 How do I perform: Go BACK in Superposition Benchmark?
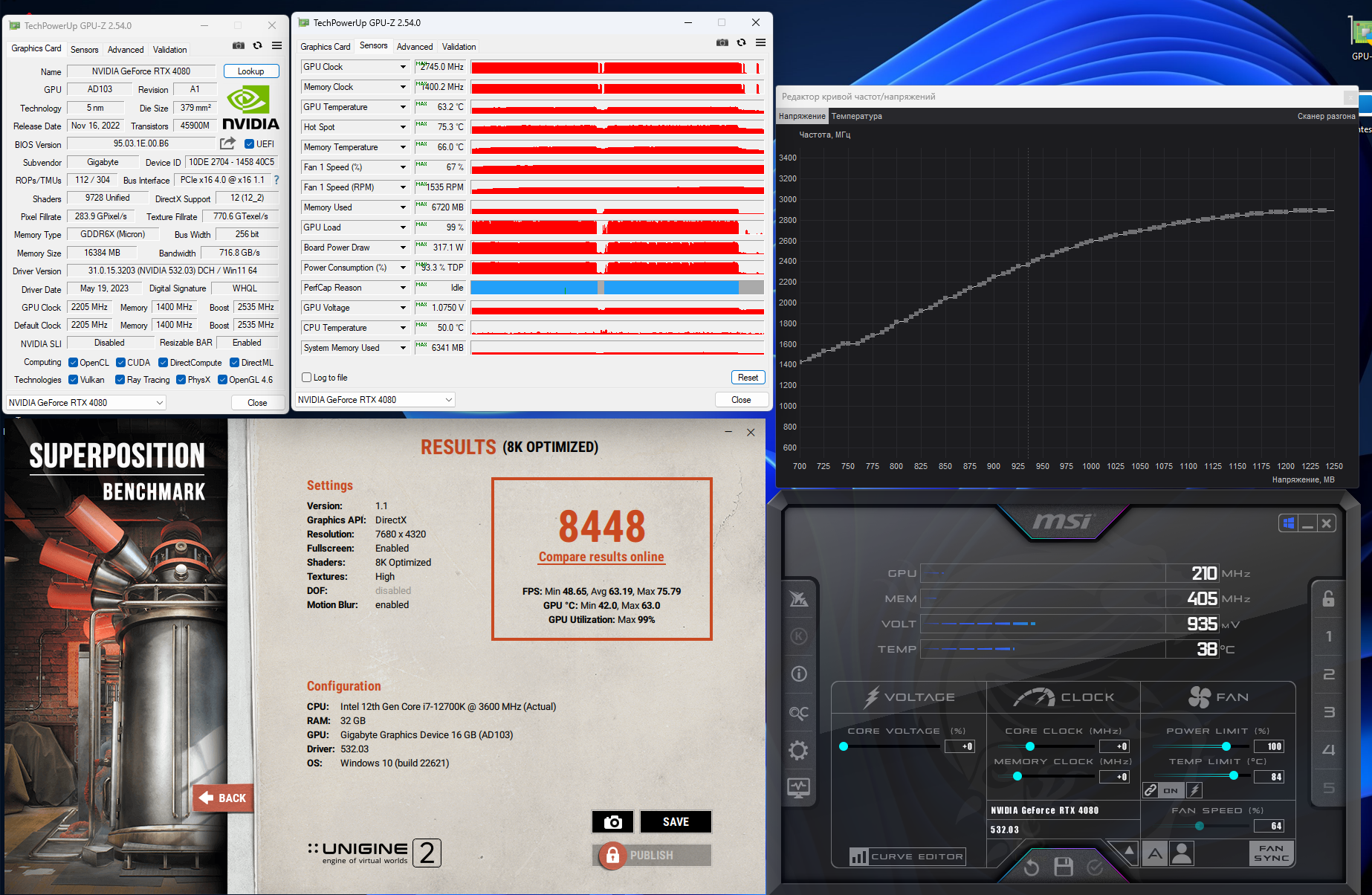pos(223,798)
